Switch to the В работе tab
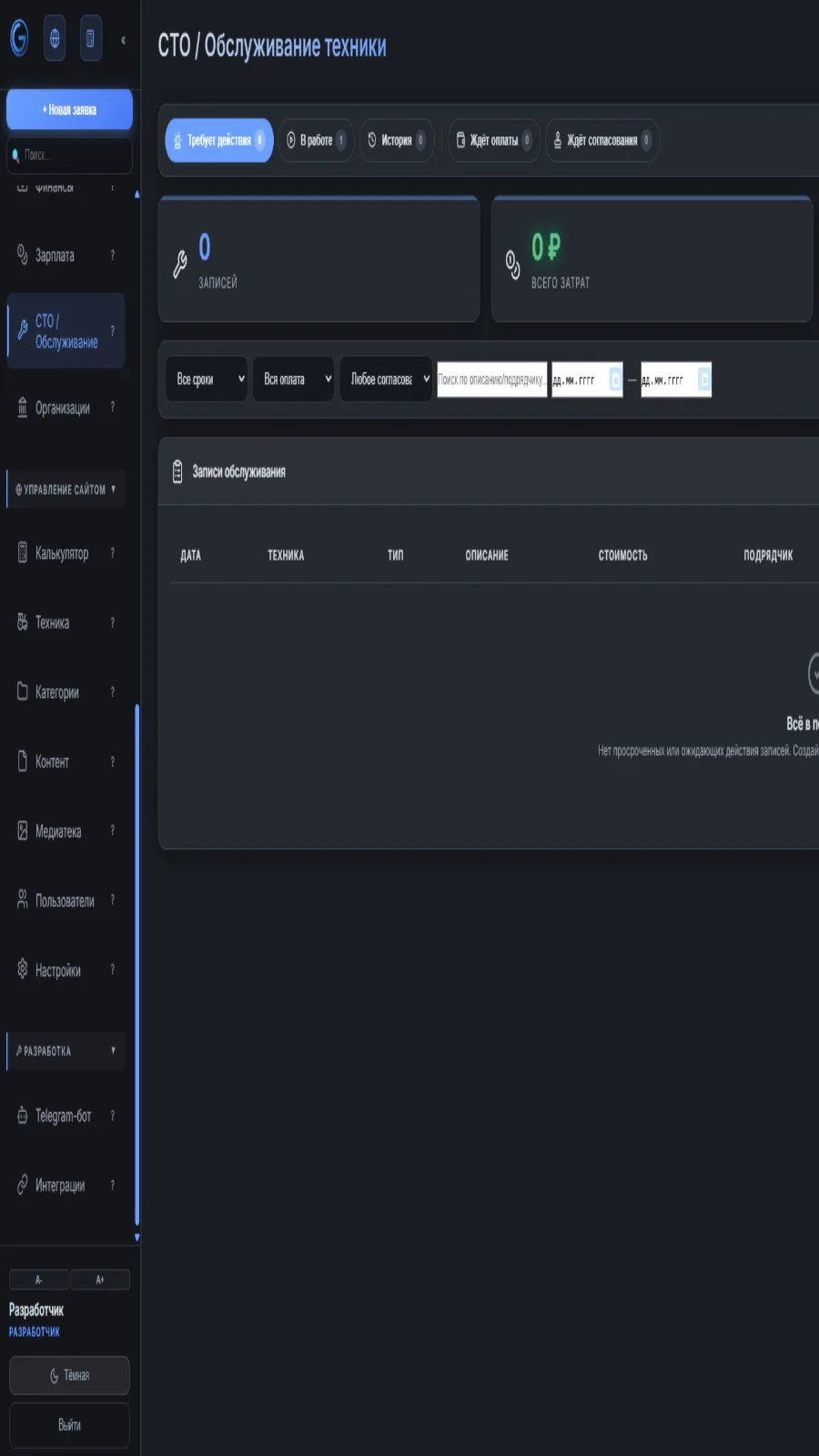This screenshot has width=819, height=1456. tap(317, 140)
